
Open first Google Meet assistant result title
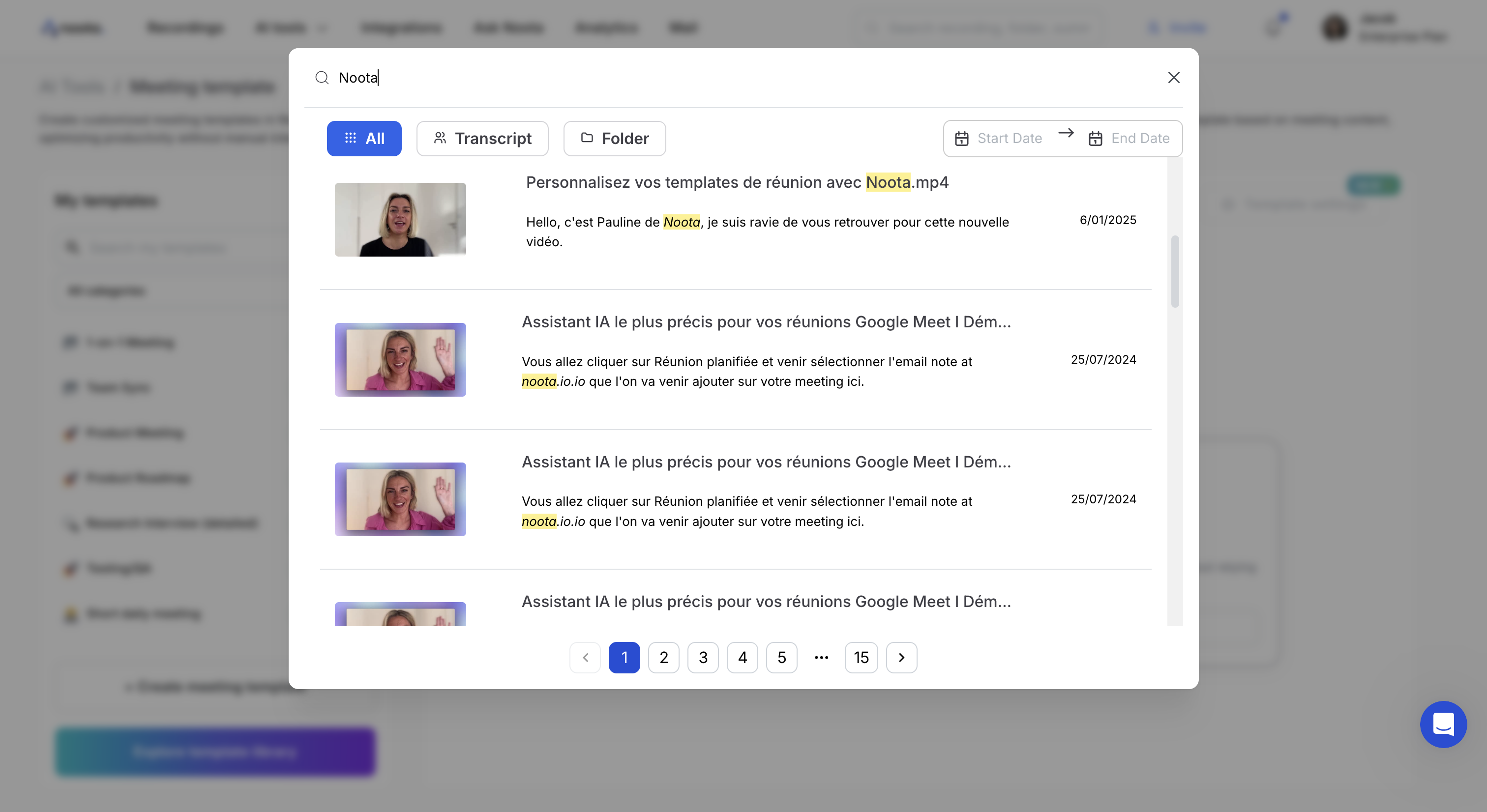coord(766,322)
